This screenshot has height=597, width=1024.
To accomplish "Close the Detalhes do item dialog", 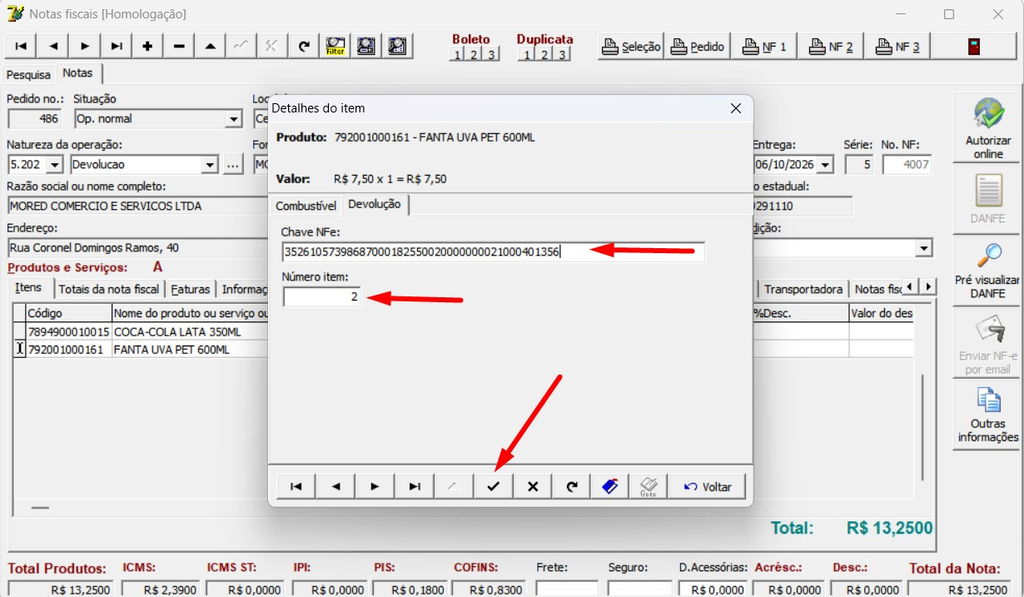I will [735, 108].
